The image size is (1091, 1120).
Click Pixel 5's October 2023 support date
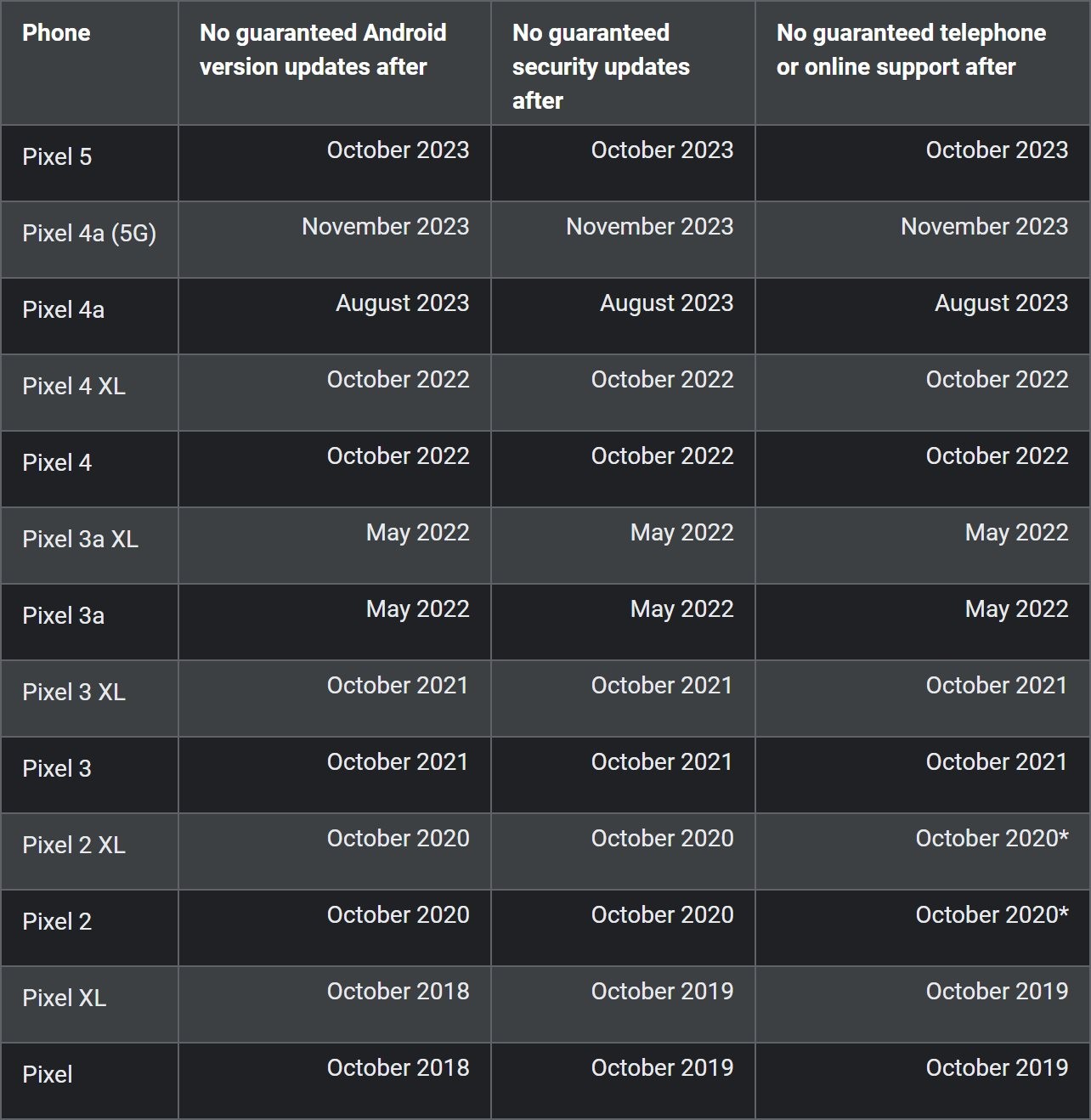[x=997, y=150]
